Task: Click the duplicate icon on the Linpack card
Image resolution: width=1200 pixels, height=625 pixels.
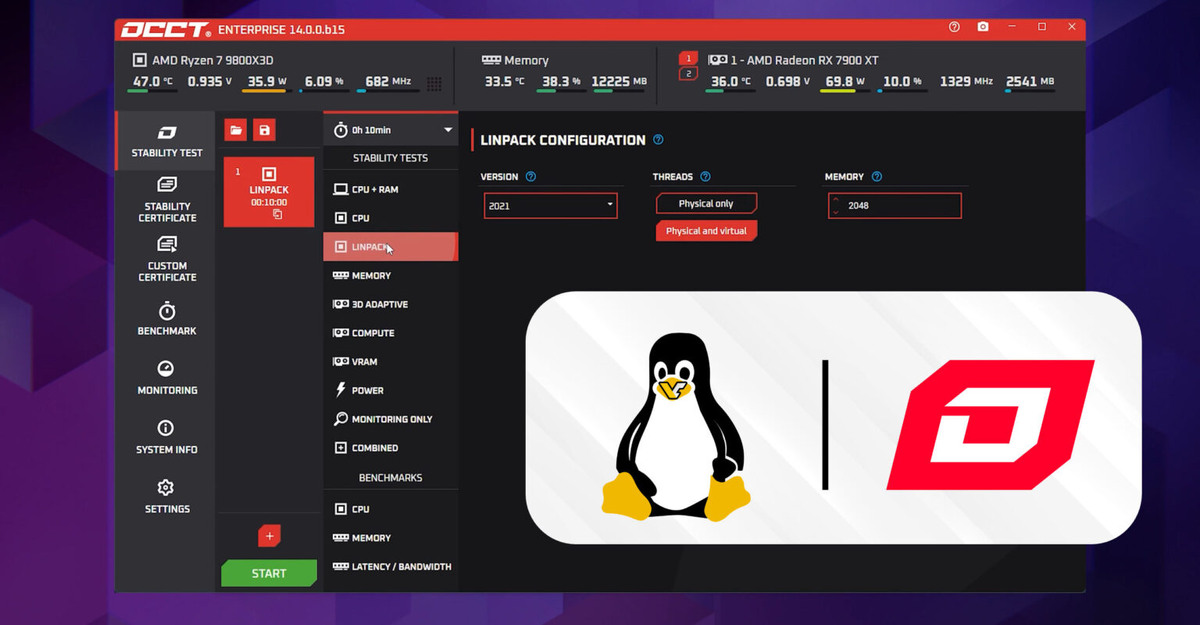Action: [x=277, y=215]
